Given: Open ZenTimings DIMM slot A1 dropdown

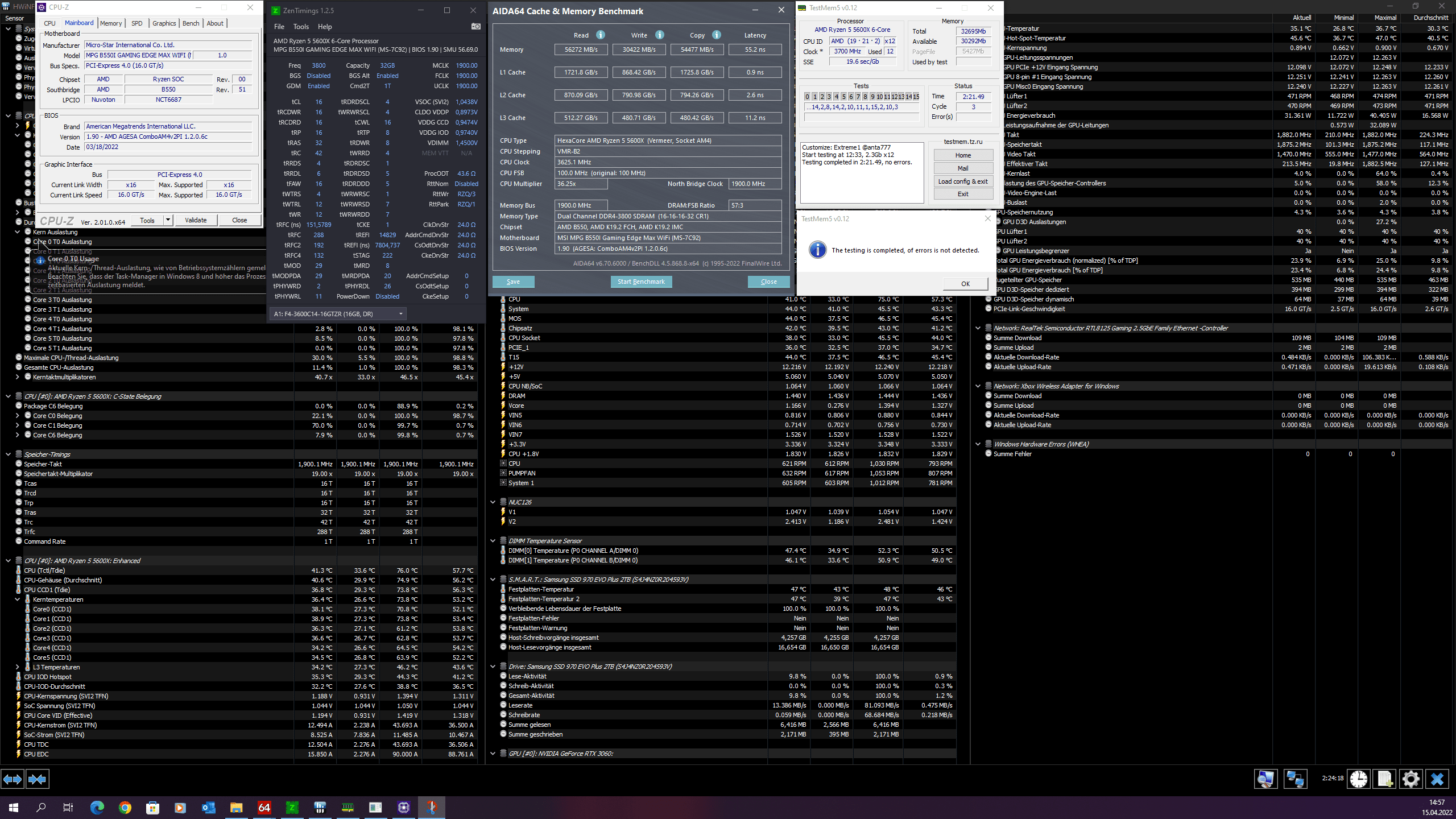Looking at the screenshot, I should pyautogui.click(x=338, y=314).
